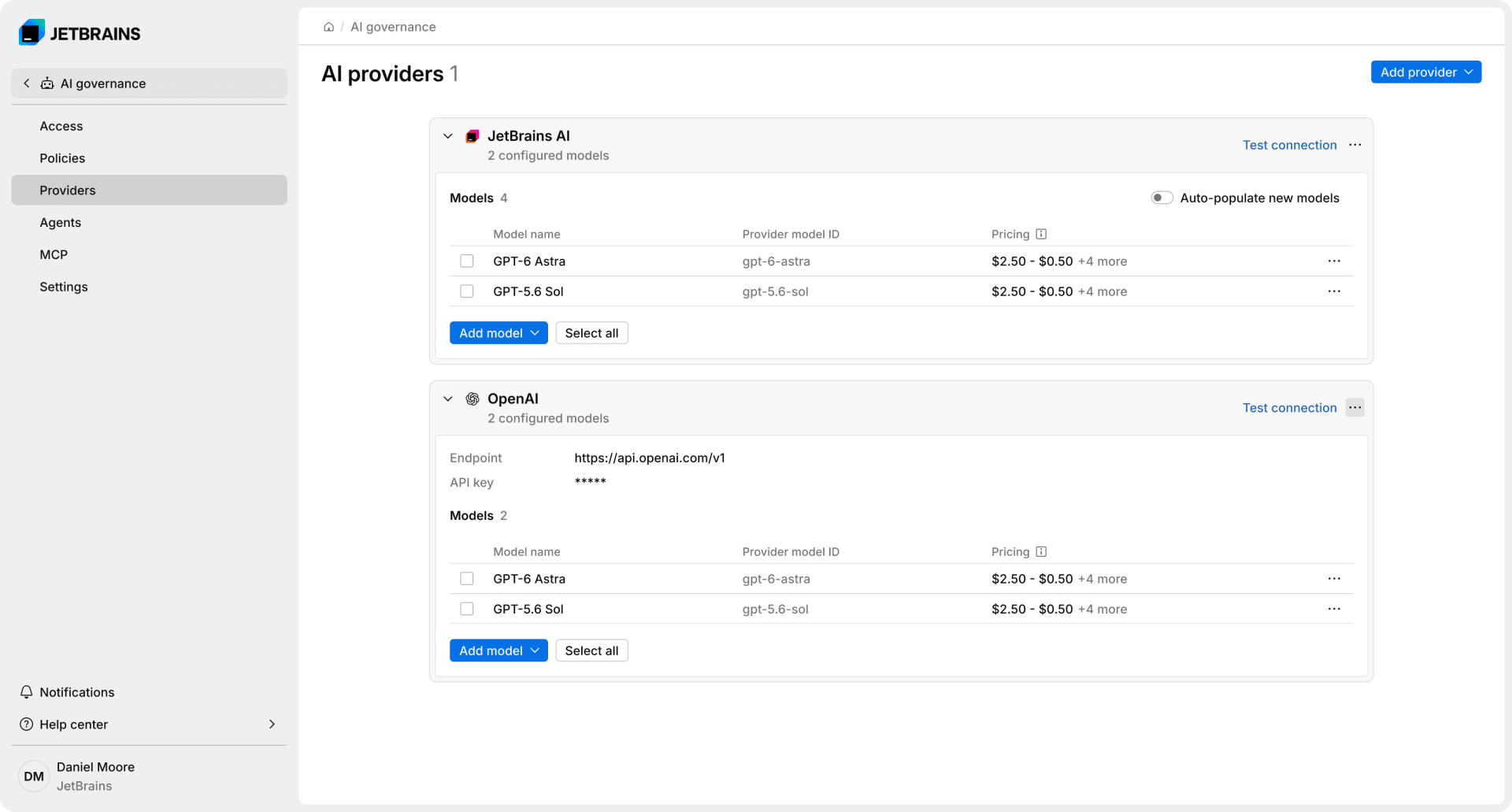The image size is (1512, 812).
Task: Open Settings in the sidebar
Action: 149,287
